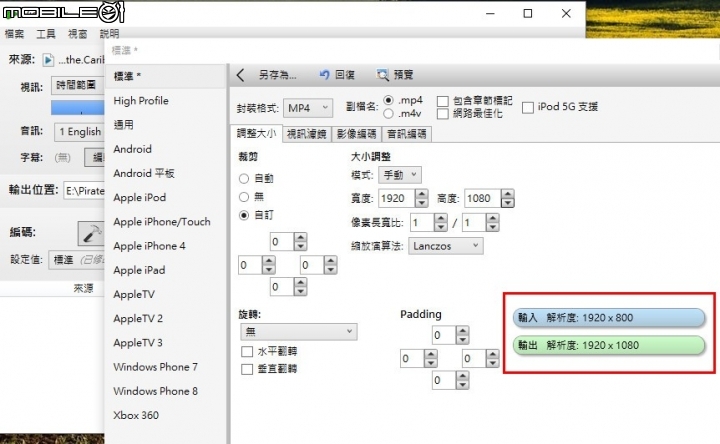Click the 高度 1080 input field
The image size is (720, 444).
482,198
